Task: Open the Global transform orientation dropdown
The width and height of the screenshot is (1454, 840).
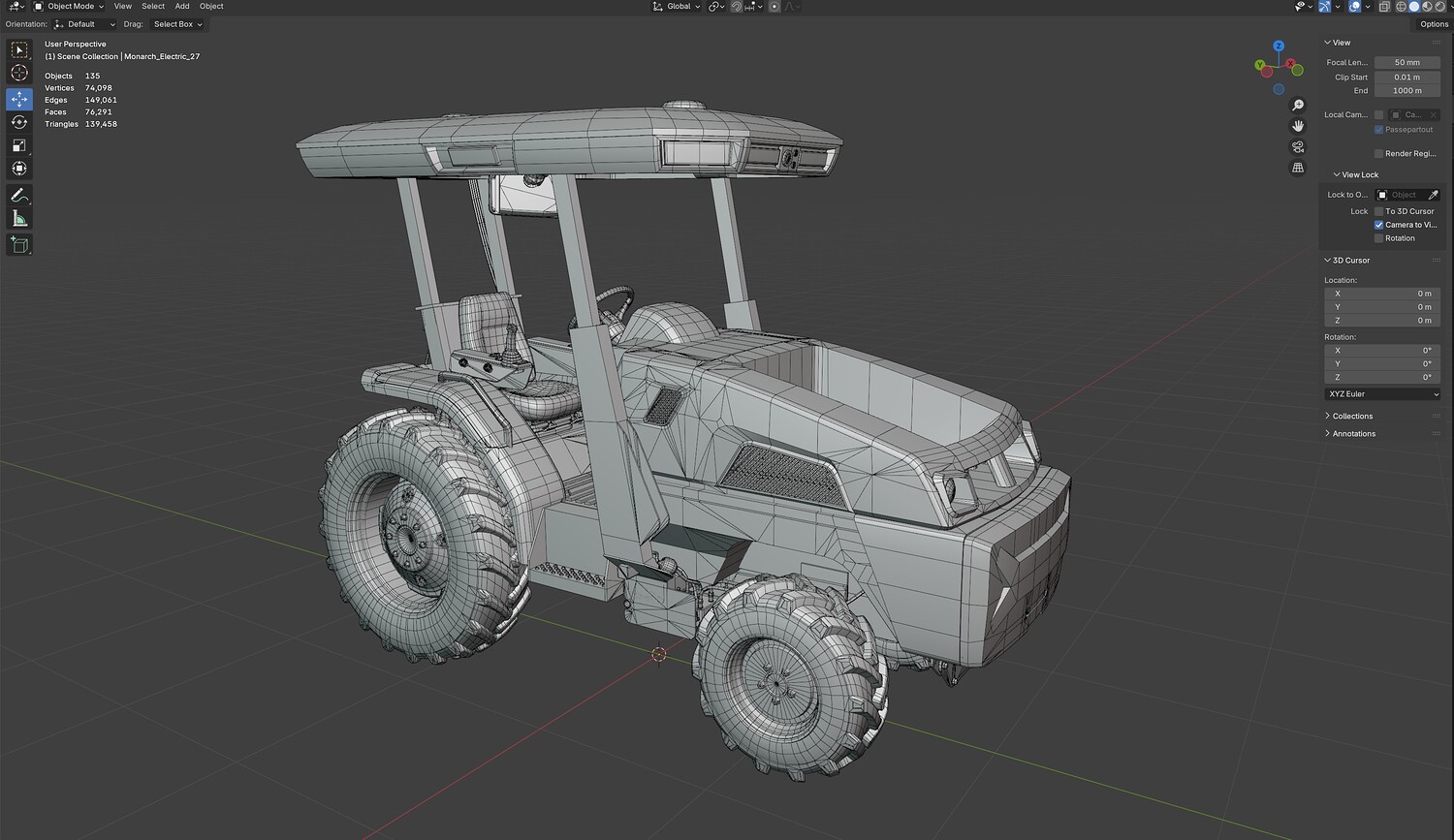Action: click(x=677, y=7)
